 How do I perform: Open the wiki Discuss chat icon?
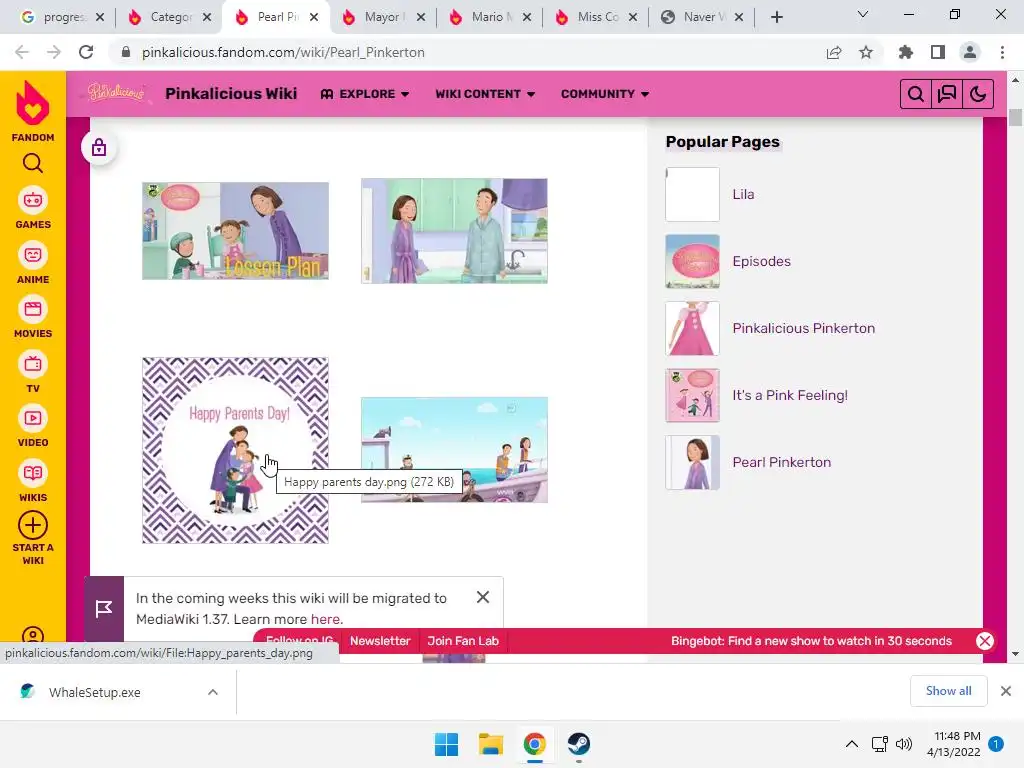pyautogui.click(x=946, y=94)
